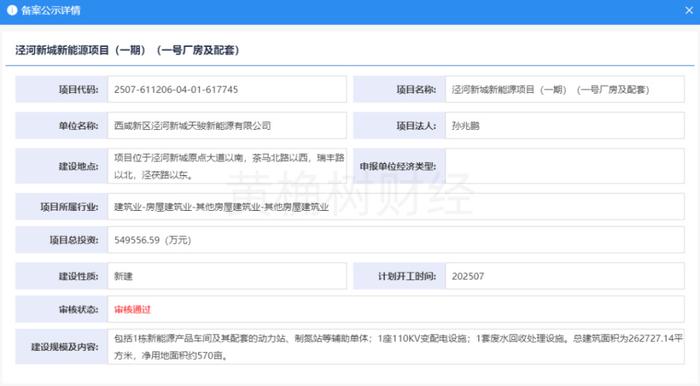The image size is (700, 386).
Task: Select the 项目所属行业 industry field
Action: [x=396, y=207]
